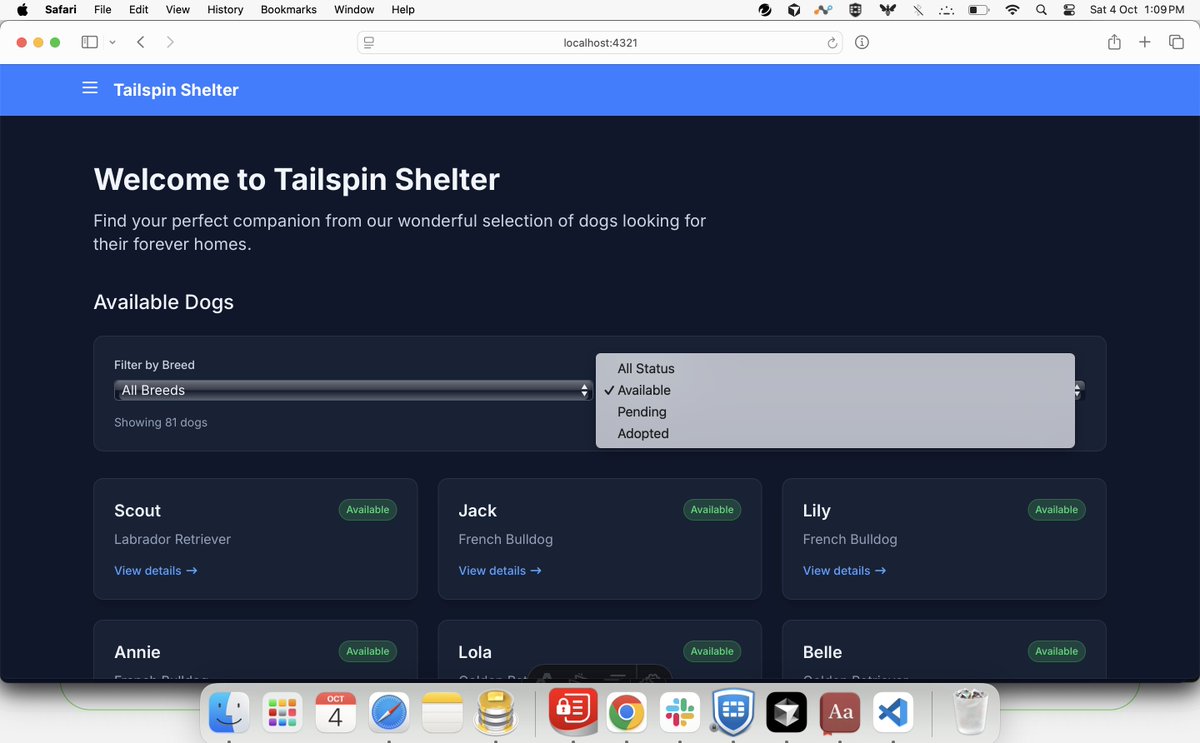Open the red lock document app in Dock
Viewport: 1200px width, 743px height.
click(x=572, y=713)
